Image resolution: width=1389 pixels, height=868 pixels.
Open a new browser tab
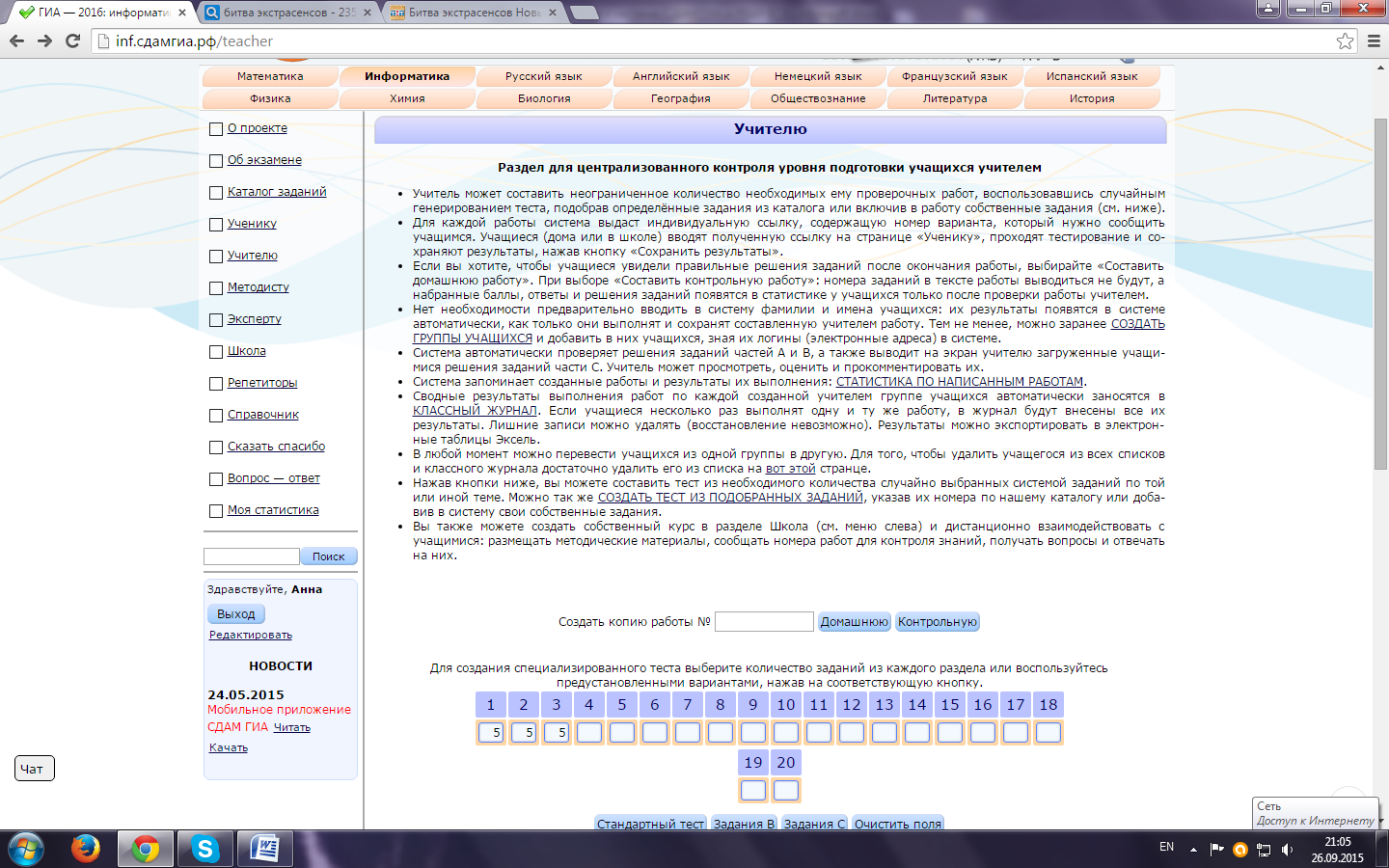coord(584,13)
